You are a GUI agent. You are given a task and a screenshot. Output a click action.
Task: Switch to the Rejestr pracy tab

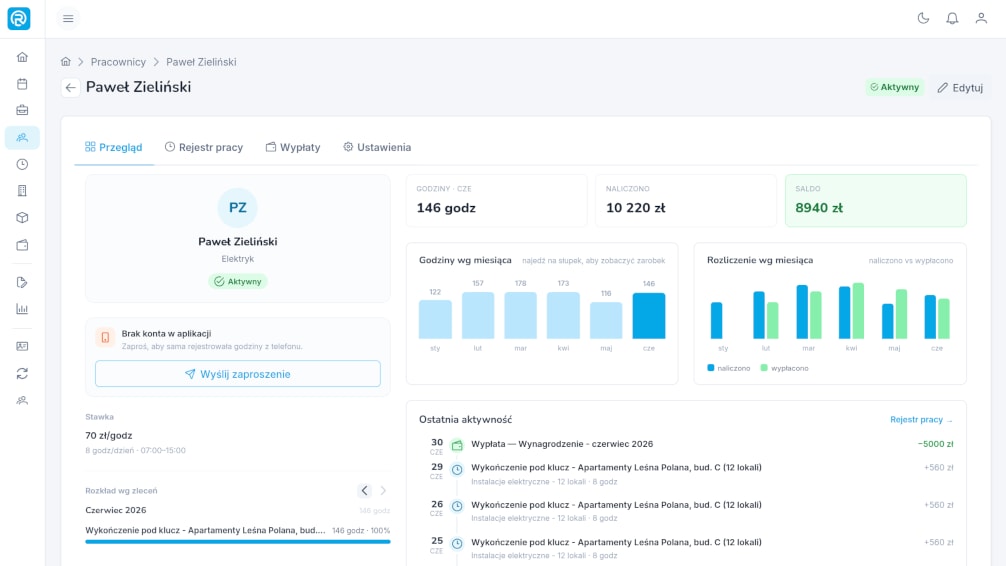[x=204, y=147]
